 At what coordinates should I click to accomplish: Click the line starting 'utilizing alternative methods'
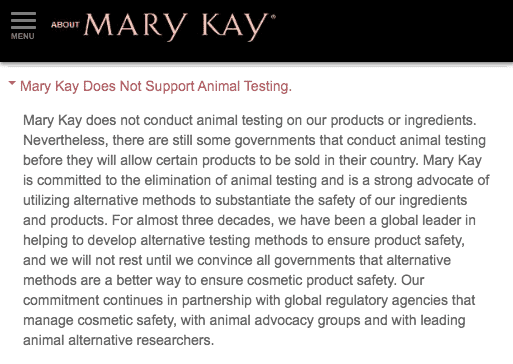pos(245,200)
